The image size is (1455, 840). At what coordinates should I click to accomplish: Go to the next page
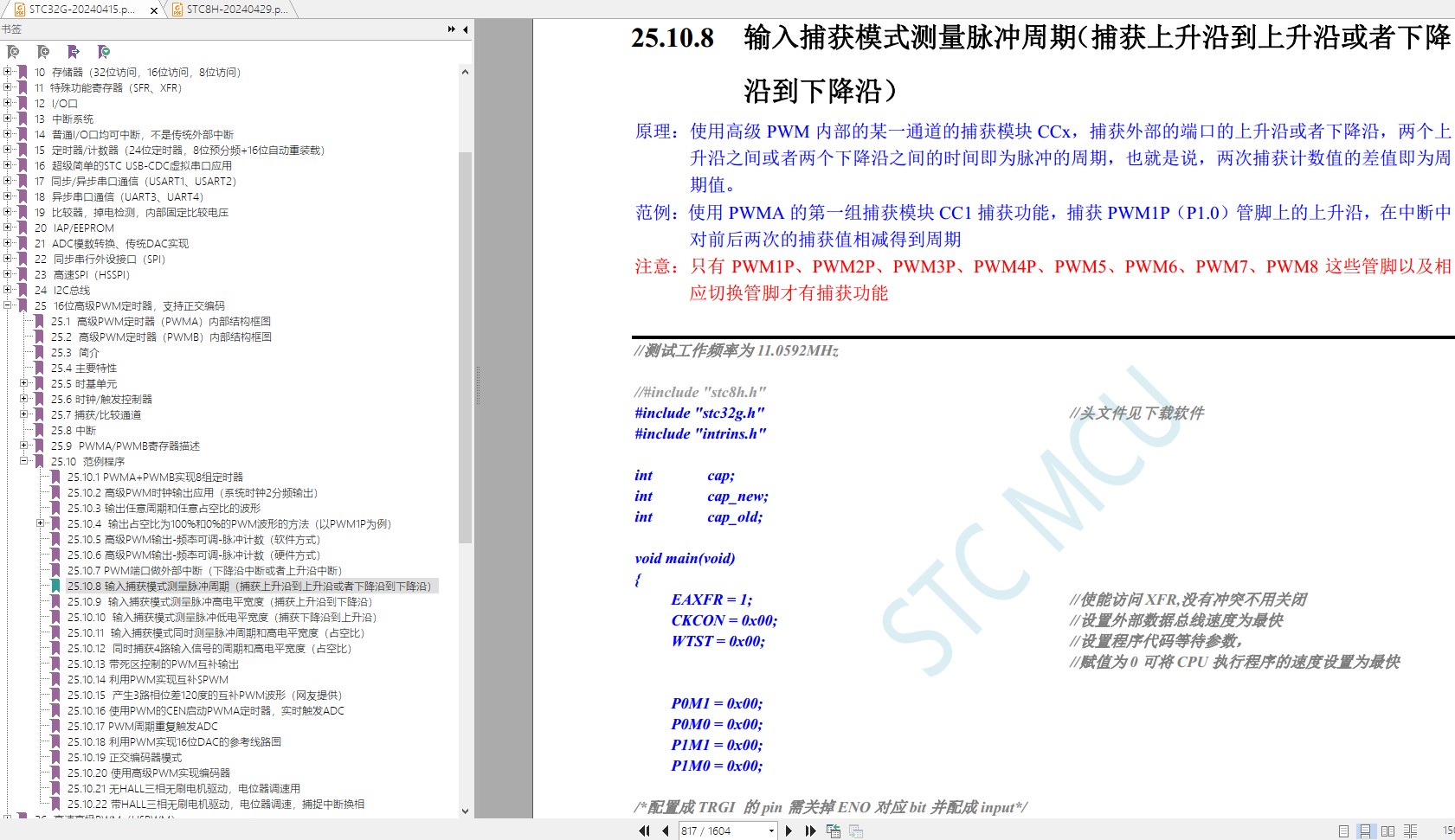pyautogui.click(x=789, y=830)
